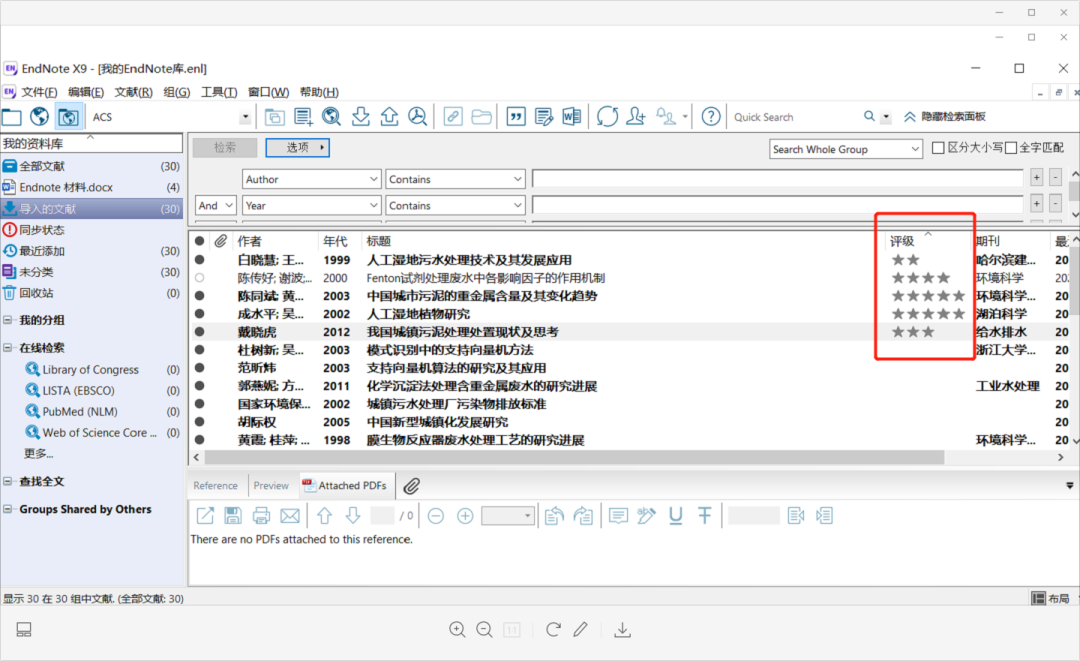Click the PDF zoom out minus icon
1080x661 pixels.
pyautogui.click(x=435, y=516)
